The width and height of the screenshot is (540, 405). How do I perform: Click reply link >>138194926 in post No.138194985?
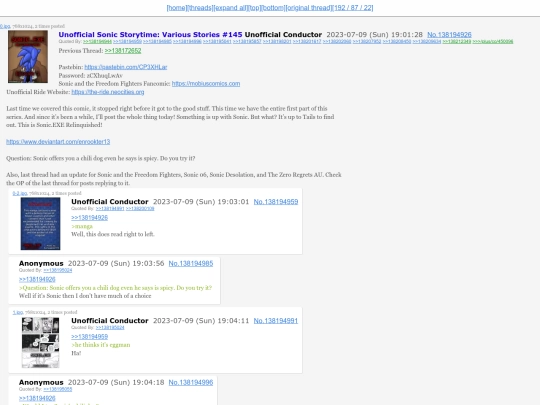(37, 279)
